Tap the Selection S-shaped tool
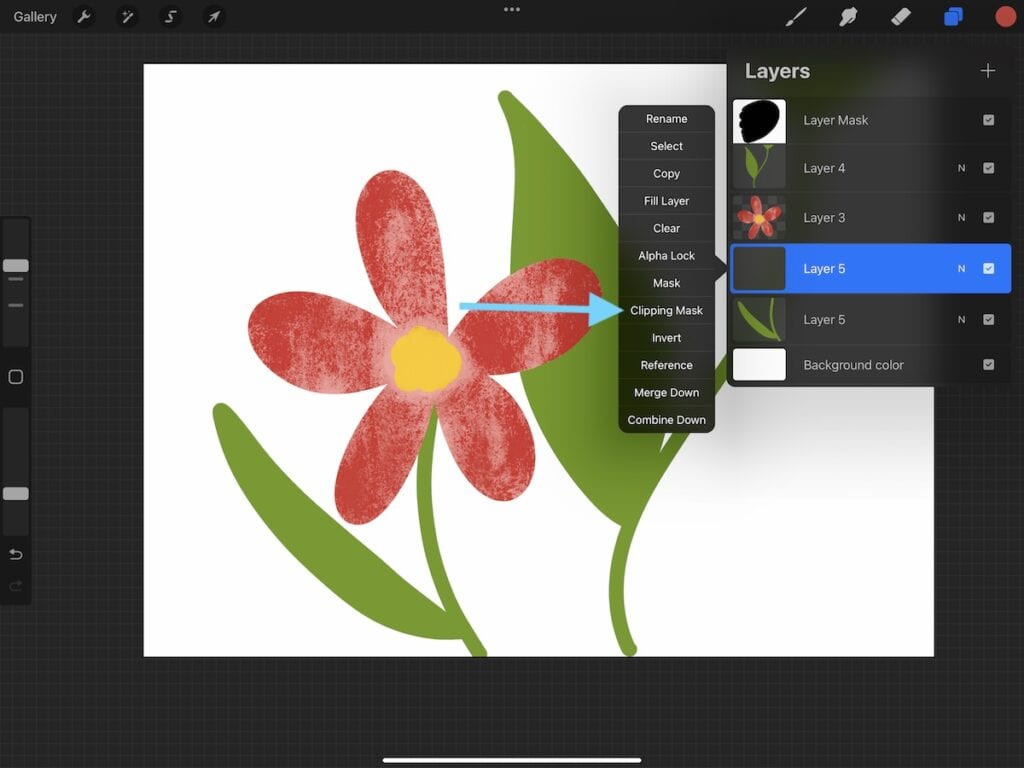This screenshot has height=768, width=1024. [x=170, y=17]
